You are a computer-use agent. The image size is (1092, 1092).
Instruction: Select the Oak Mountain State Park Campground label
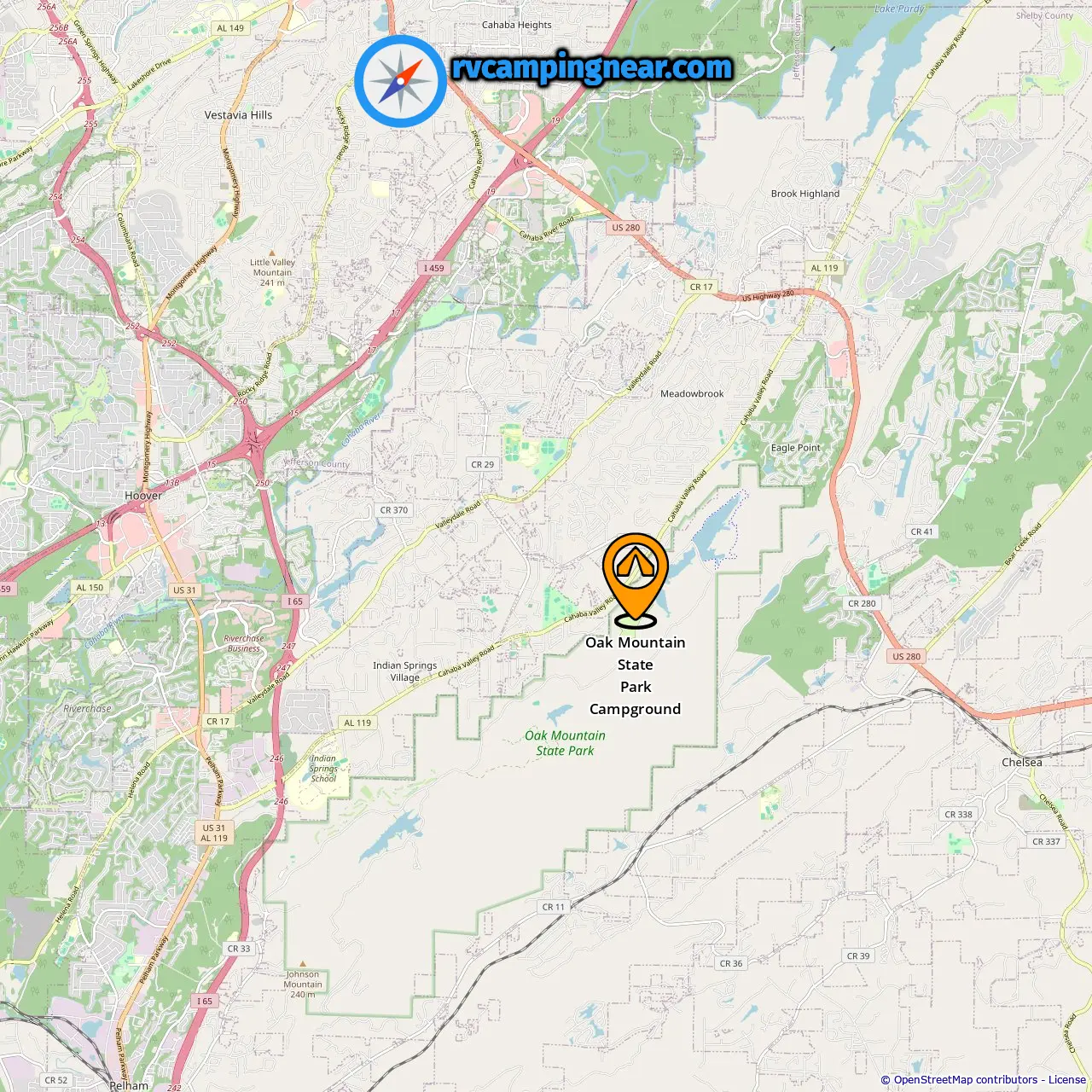point(636,676)
